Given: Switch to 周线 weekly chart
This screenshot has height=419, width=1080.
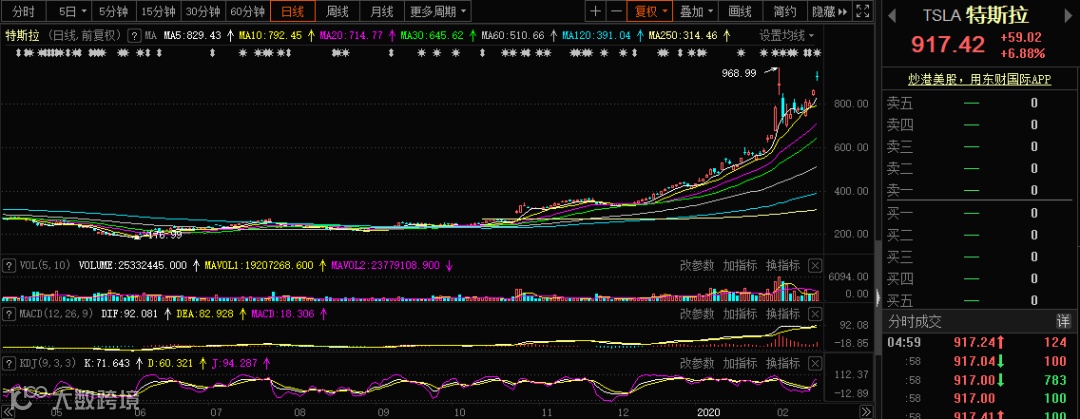Looking at the screenshot, I should click(338, 11).
